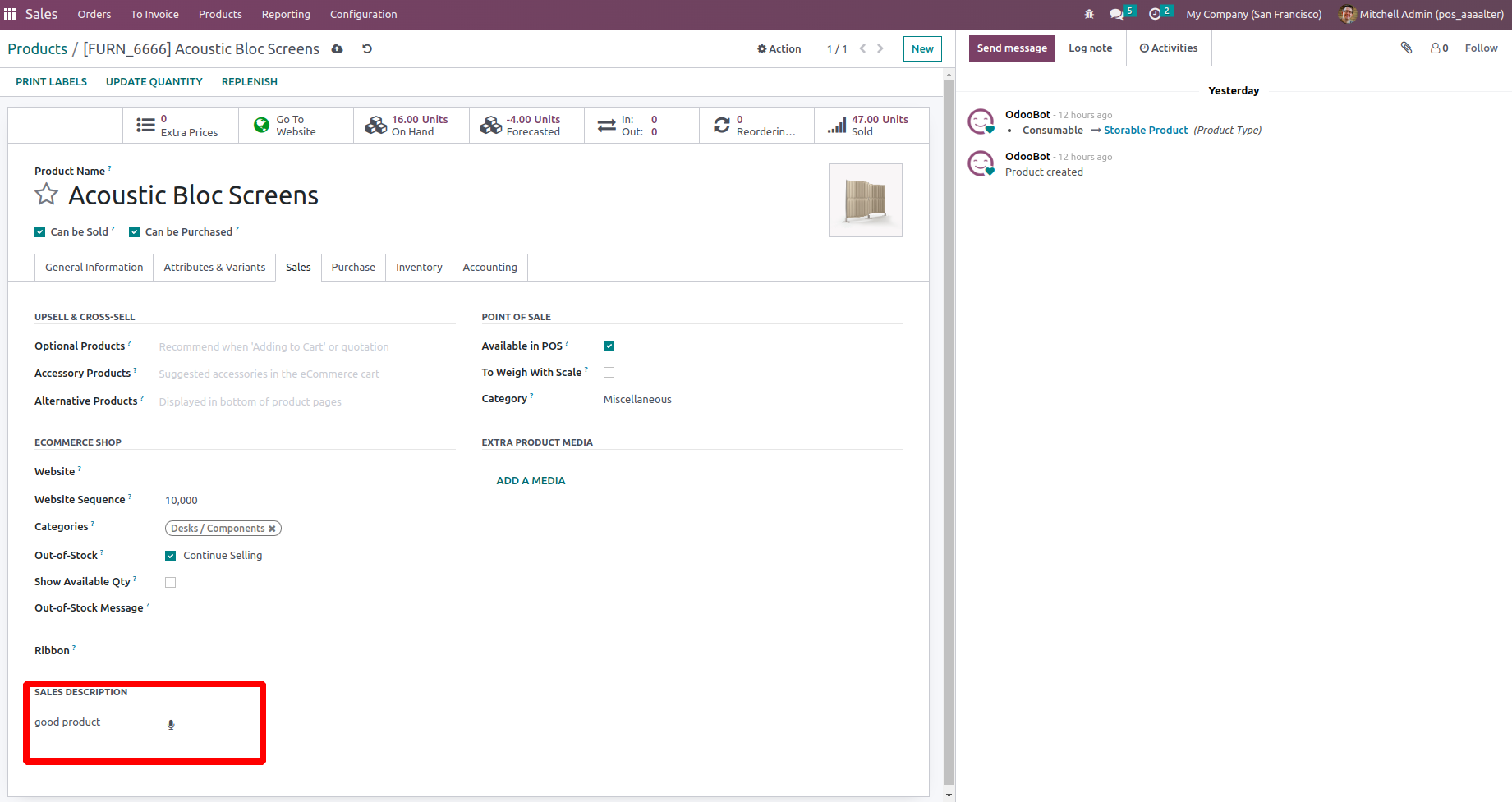Open Mitchell Admin user avatar menu
Viewport: 1512px width, 802px height.
coord(1421,14)
